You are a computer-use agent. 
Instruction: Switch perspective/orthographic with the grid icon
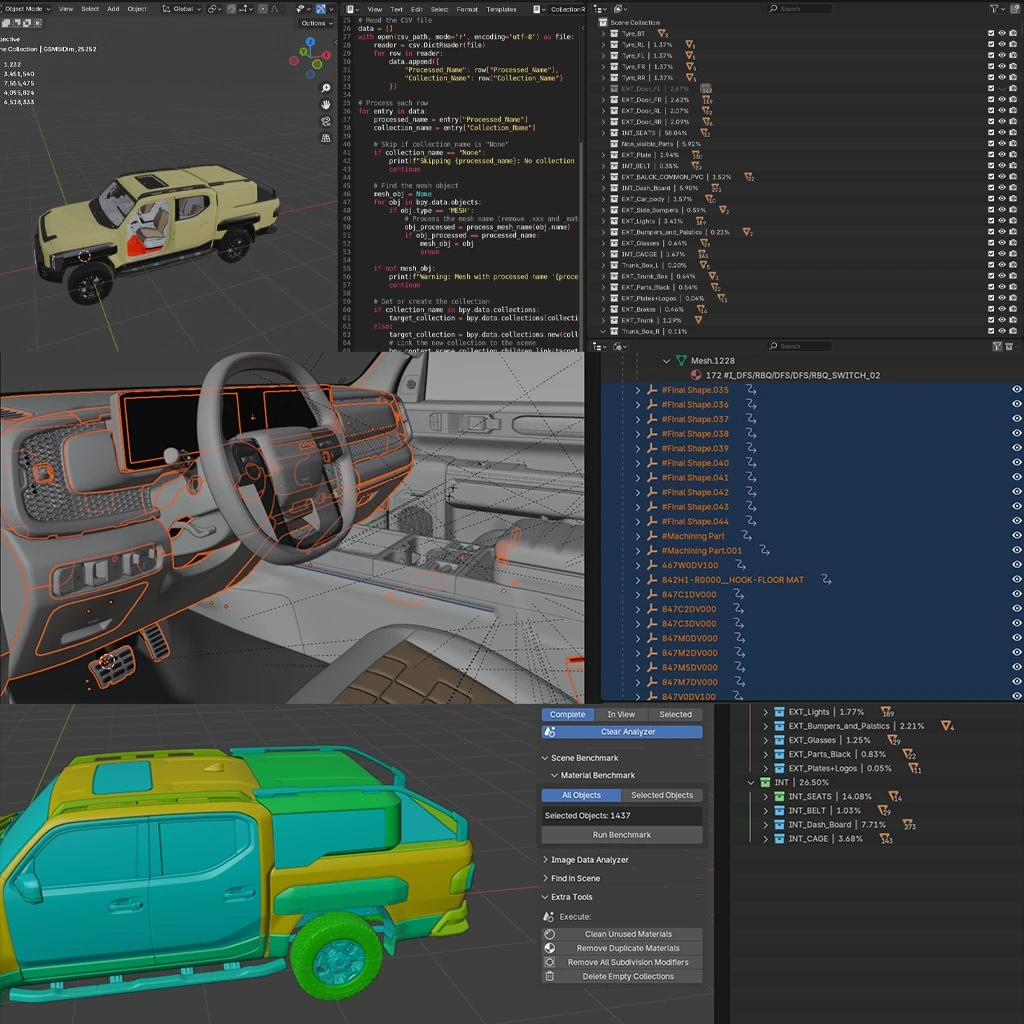pyautogui.click(x=326, y=138)
